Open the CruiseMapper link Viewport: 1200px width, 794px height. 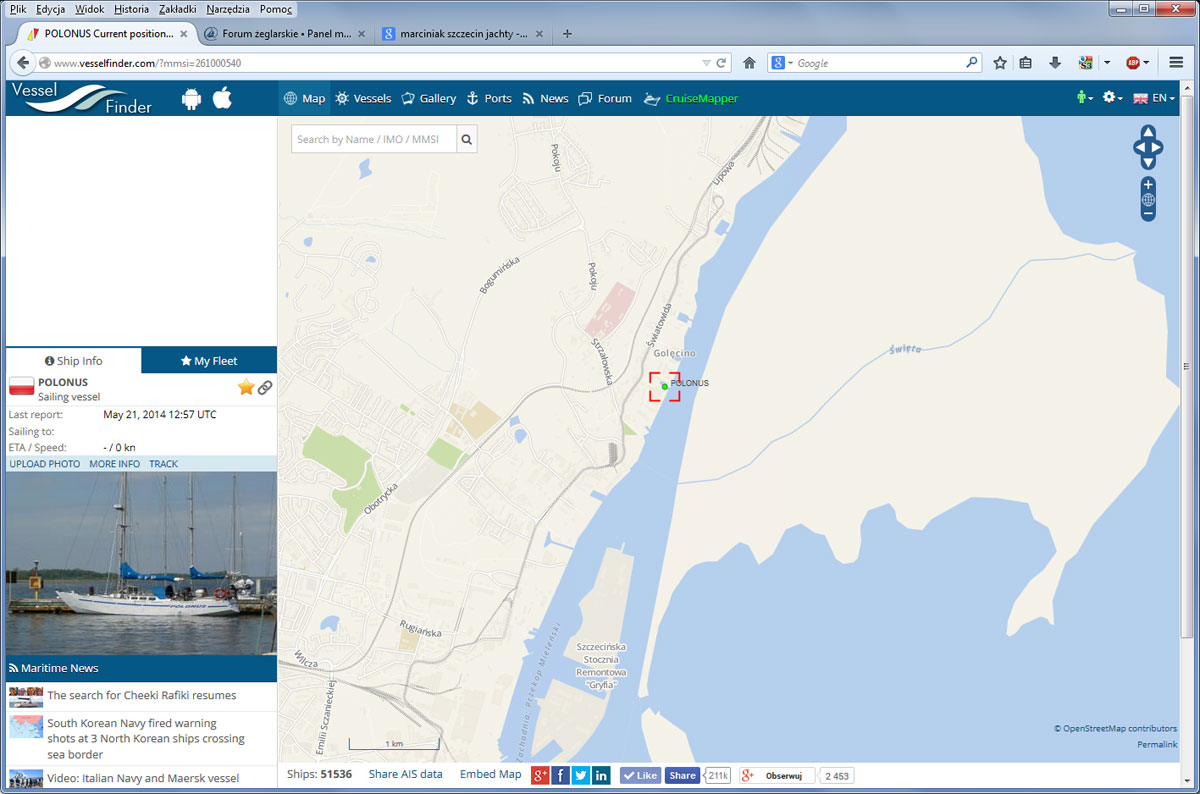tap(691, 98)
